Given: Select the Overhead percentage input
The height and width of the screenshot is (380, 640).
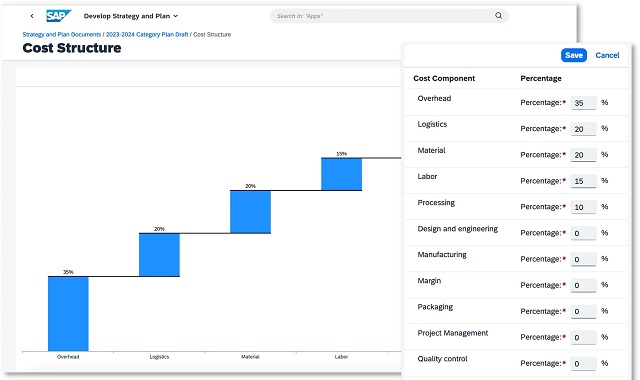Looking at the screenshot, I should (x=583, y=103).
